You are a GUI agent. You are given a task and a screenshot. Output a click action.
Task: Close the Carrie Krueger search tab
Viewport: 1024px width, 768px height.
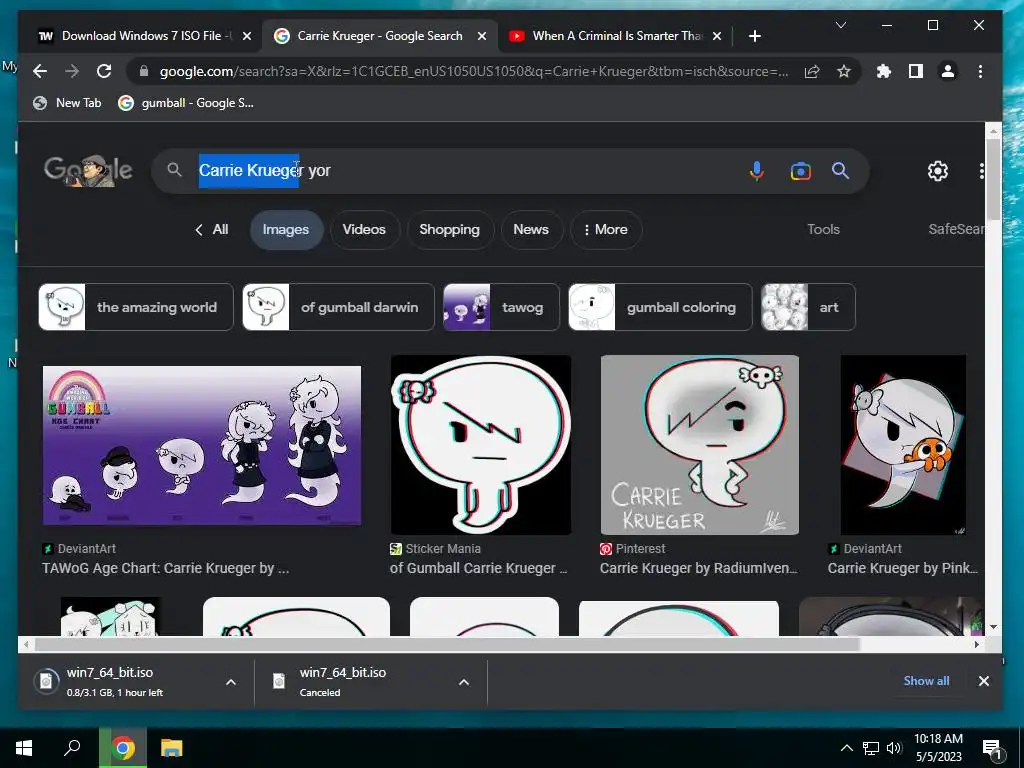(x=482, y=36)
